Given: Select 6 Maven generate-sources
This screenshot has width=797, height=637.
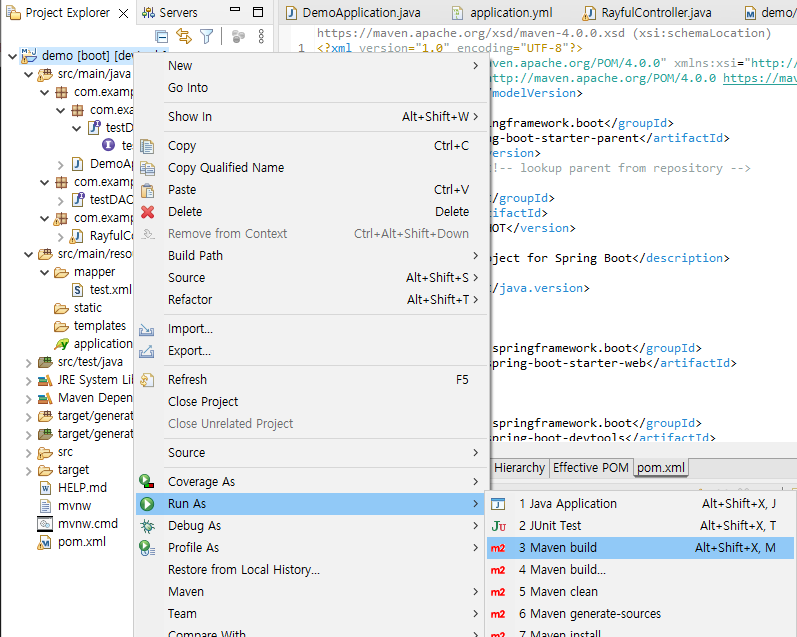Looking at the screenshot, I should click(x=640, y=614).
